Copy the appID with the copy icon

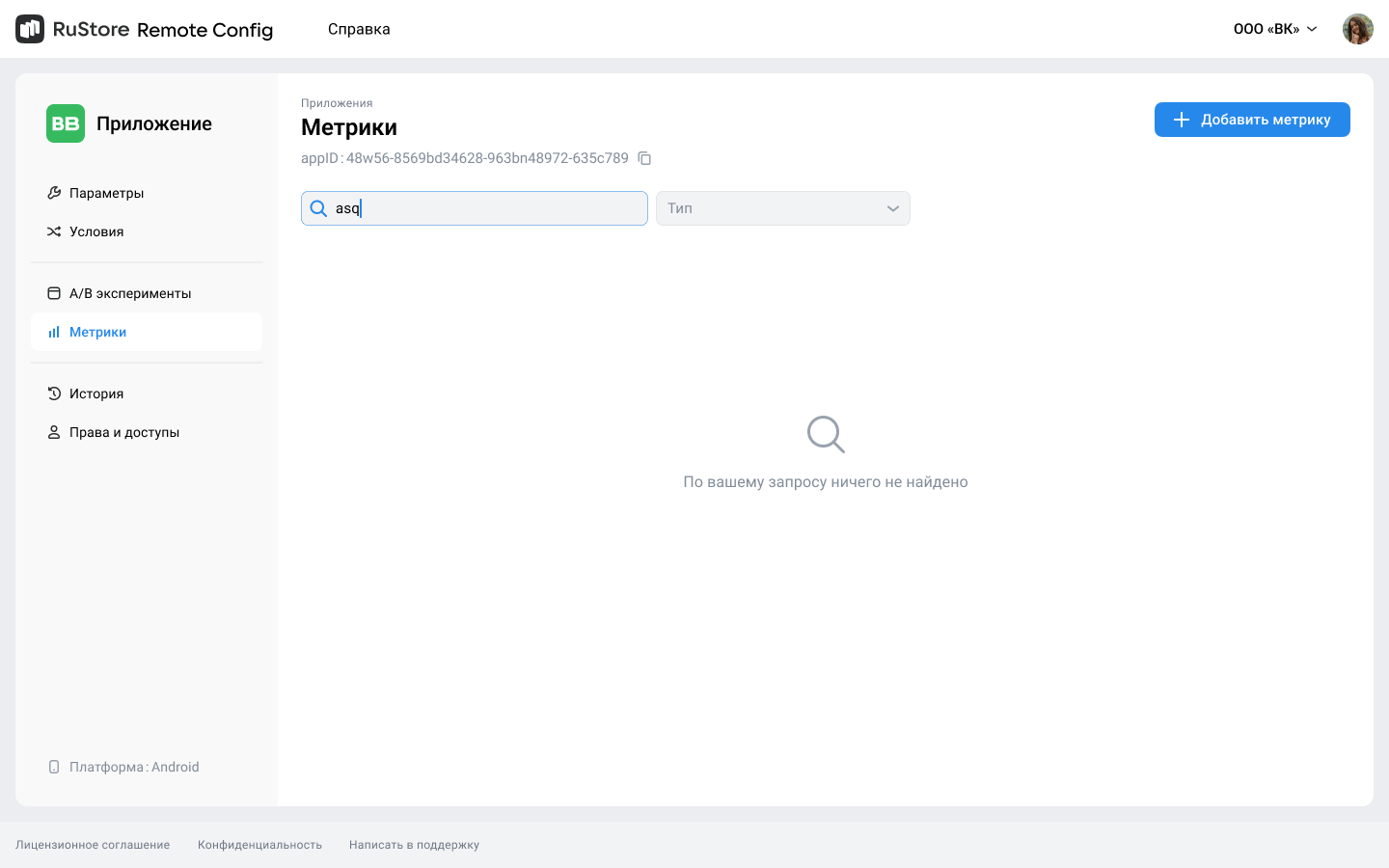[644, 158]
